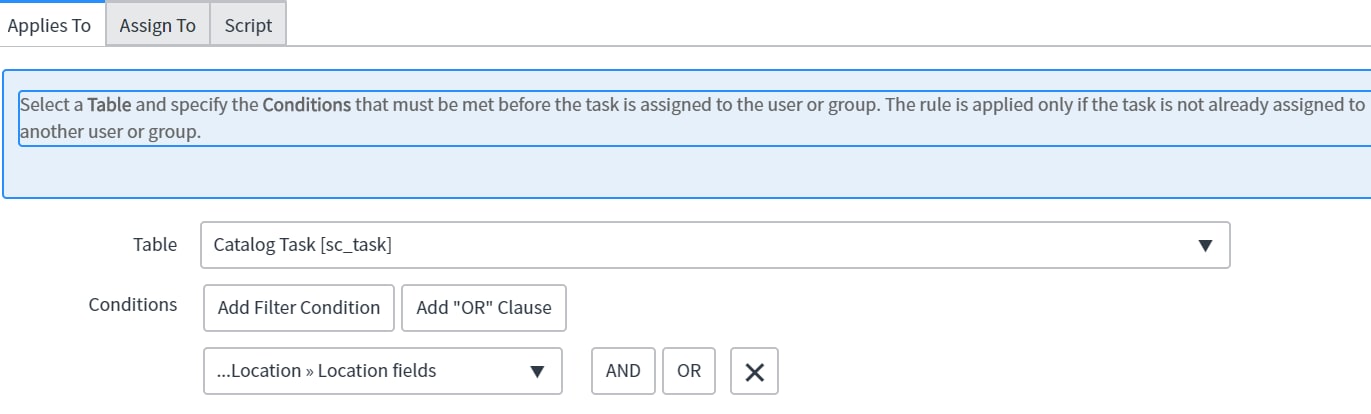This screenshot has width=1371, height=414.
Task: Click the bold word Conditions in the info message
Action: coord(306,104)
